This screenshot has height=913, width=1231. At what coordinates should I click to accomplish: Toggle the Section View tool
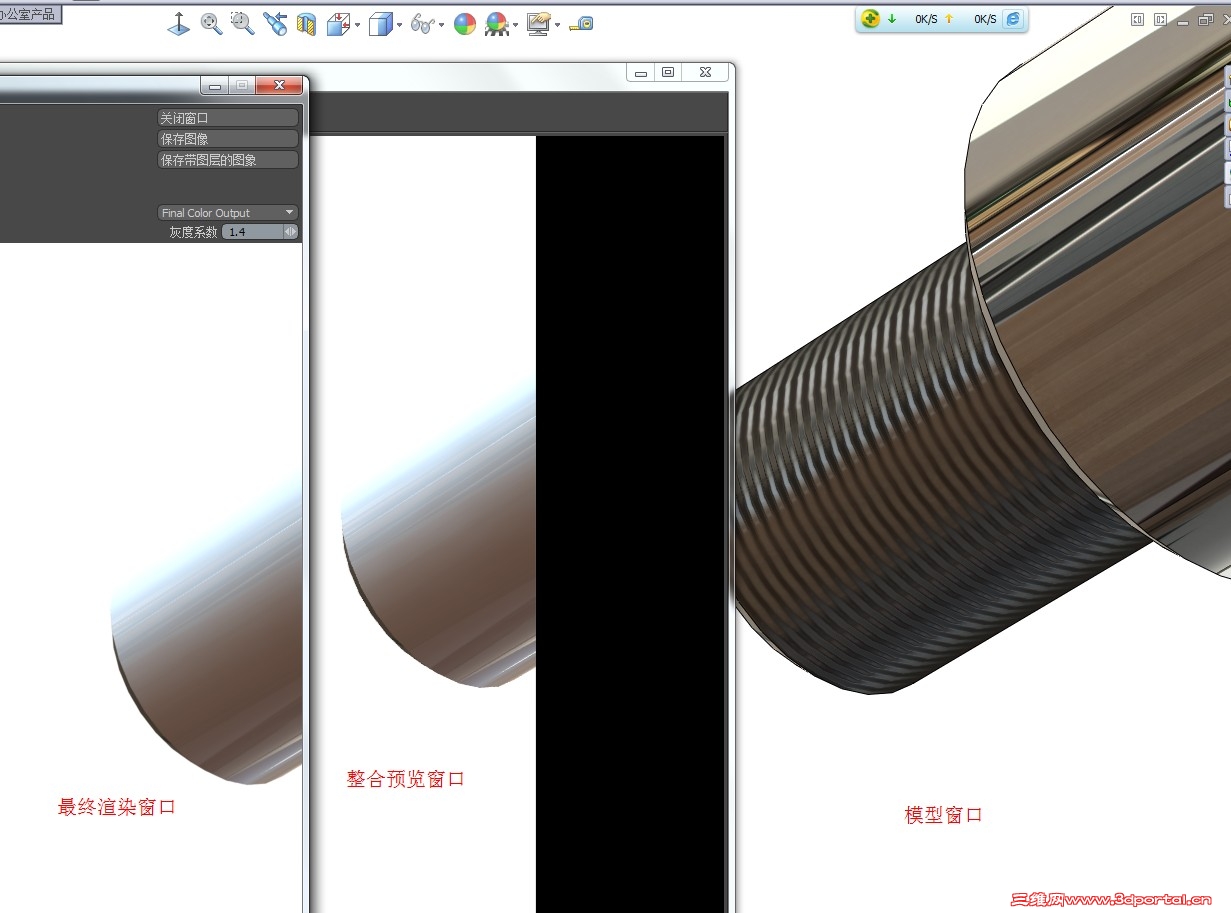(307, 25)
